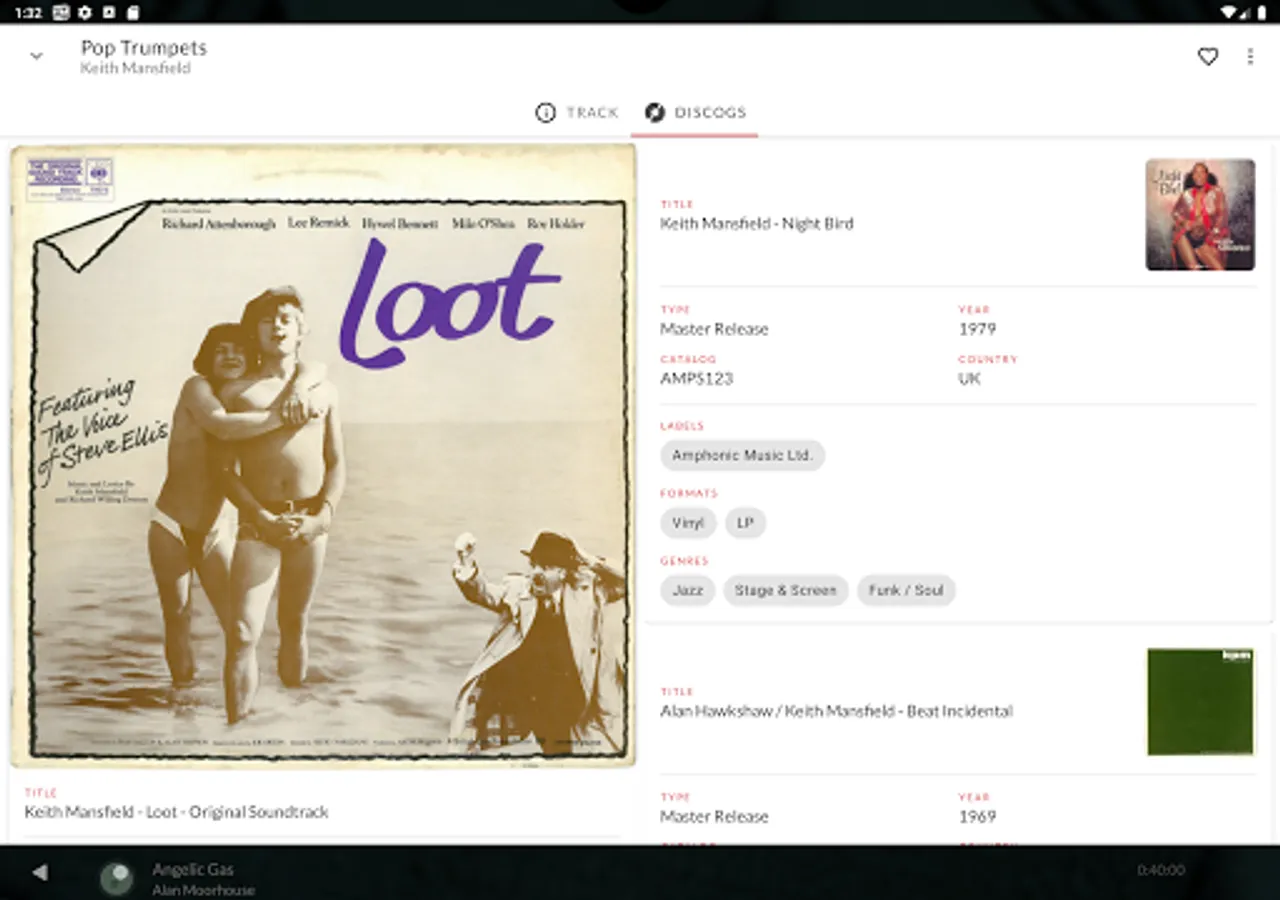Tap the Funk / Soul genre chip
The width and height of the screenshot is (1280, 900).
(906, 590)
